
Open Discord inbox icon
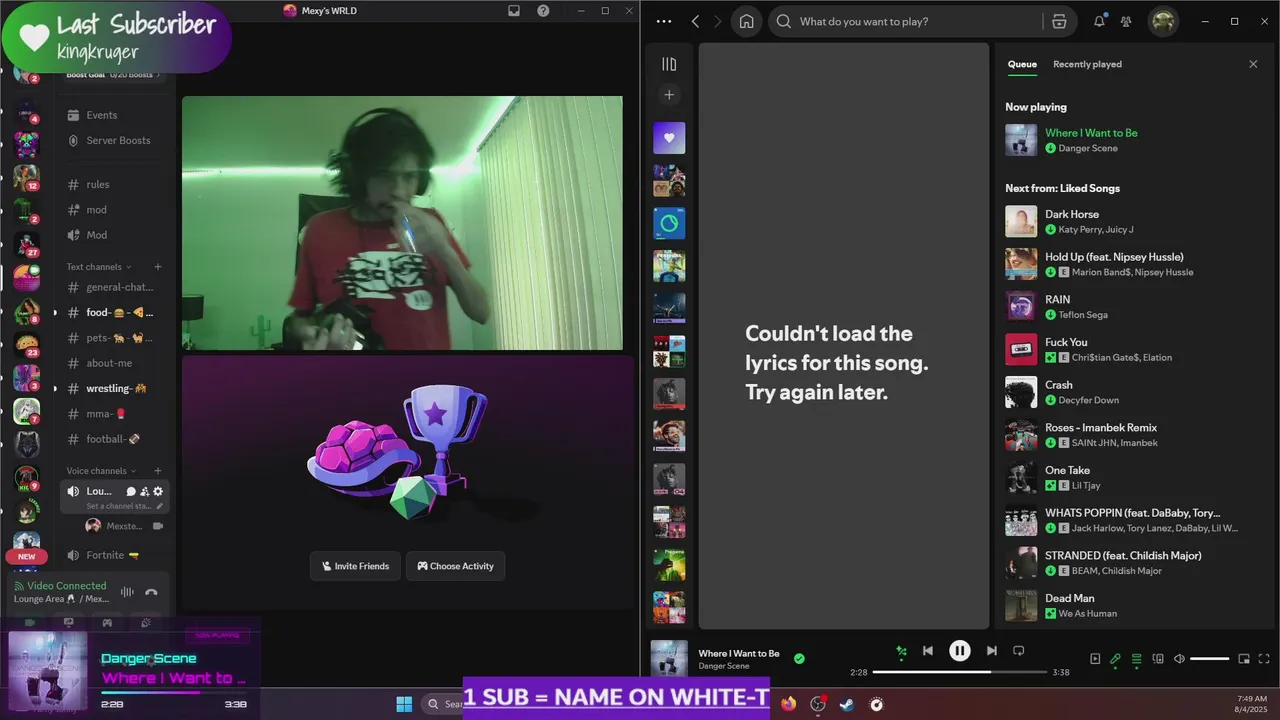click(514, 11)
